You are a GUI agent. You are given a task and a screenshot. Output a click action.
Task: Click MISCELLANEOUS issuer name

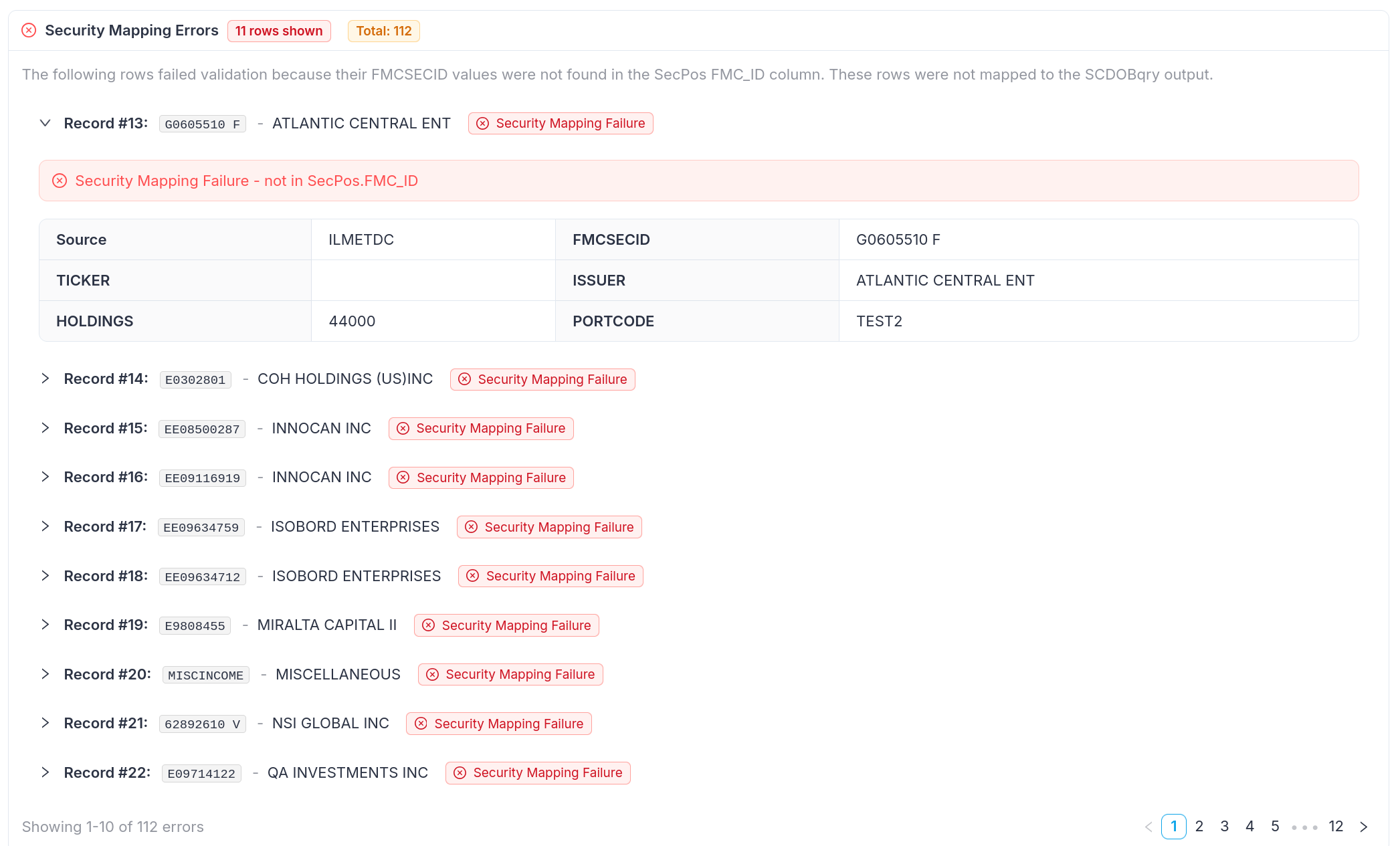338,674
